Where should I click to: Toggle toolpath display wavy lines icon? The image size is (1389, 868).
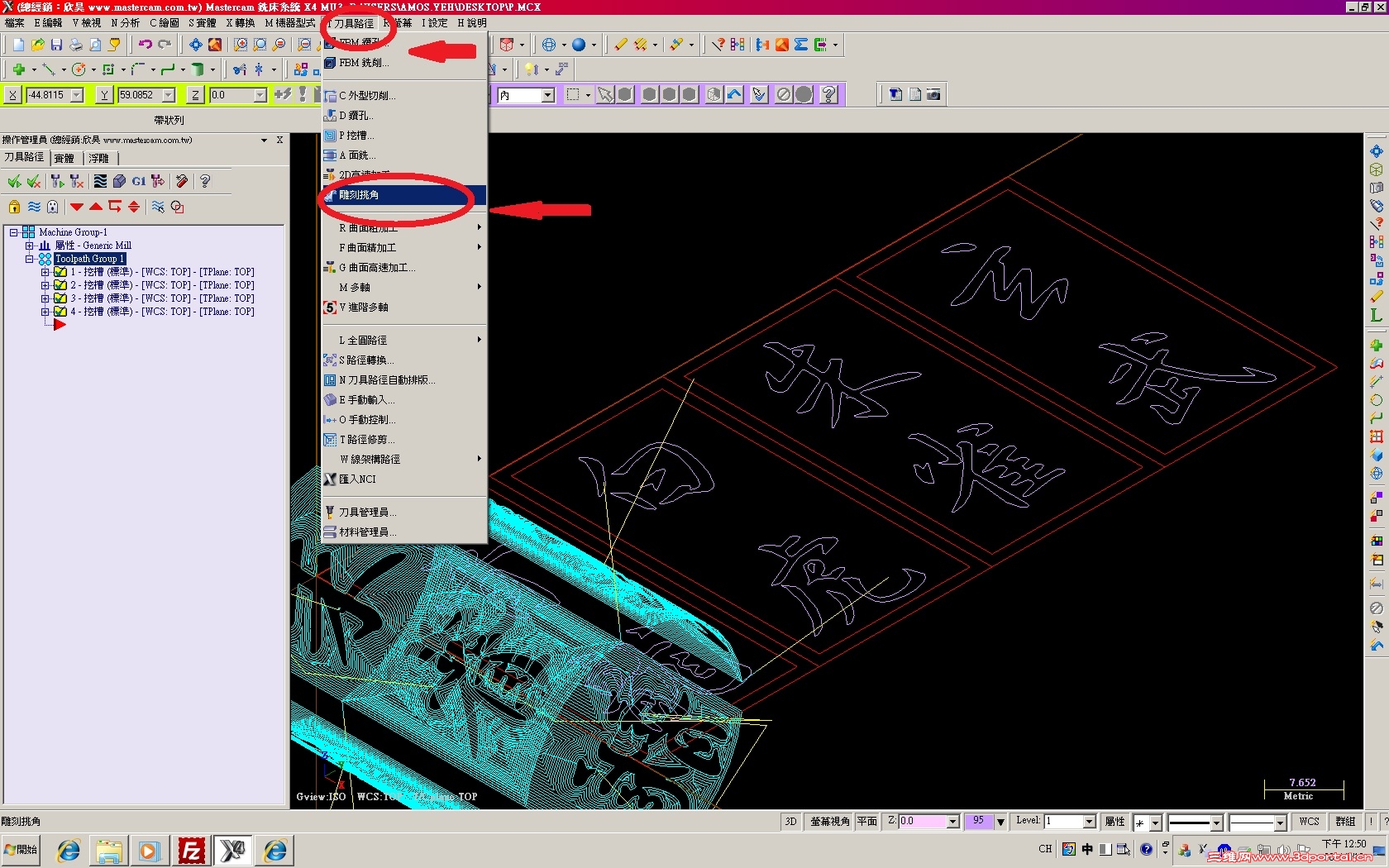34,207
